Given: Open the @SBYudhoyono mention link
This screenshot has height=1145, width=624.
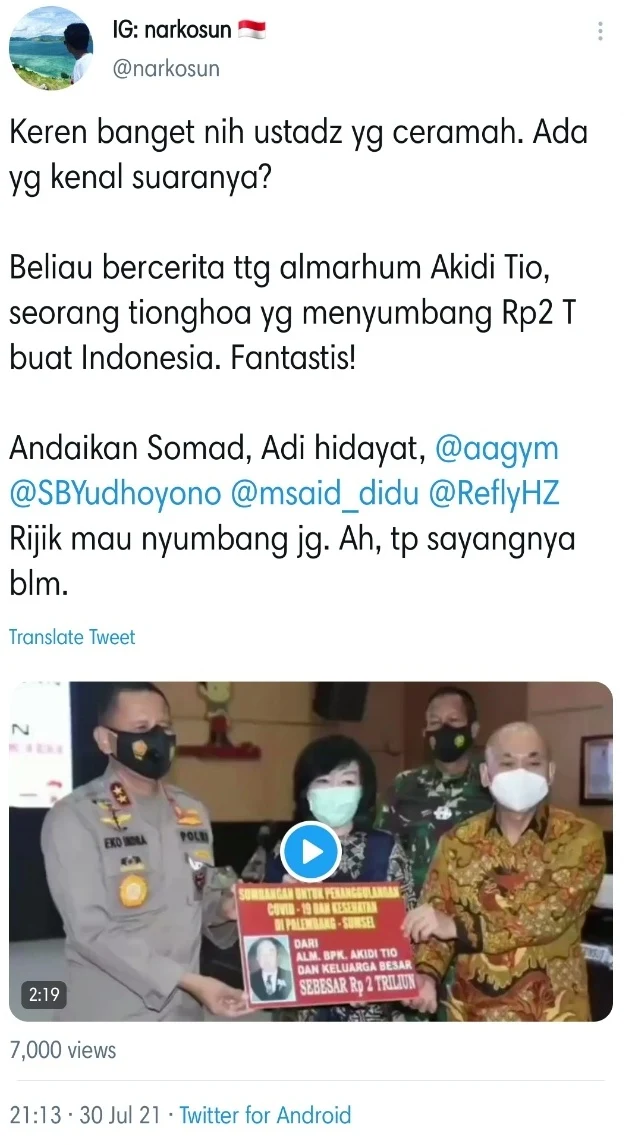Looking at the screenshot, I should pyautogui.click(x=115, y=494).
